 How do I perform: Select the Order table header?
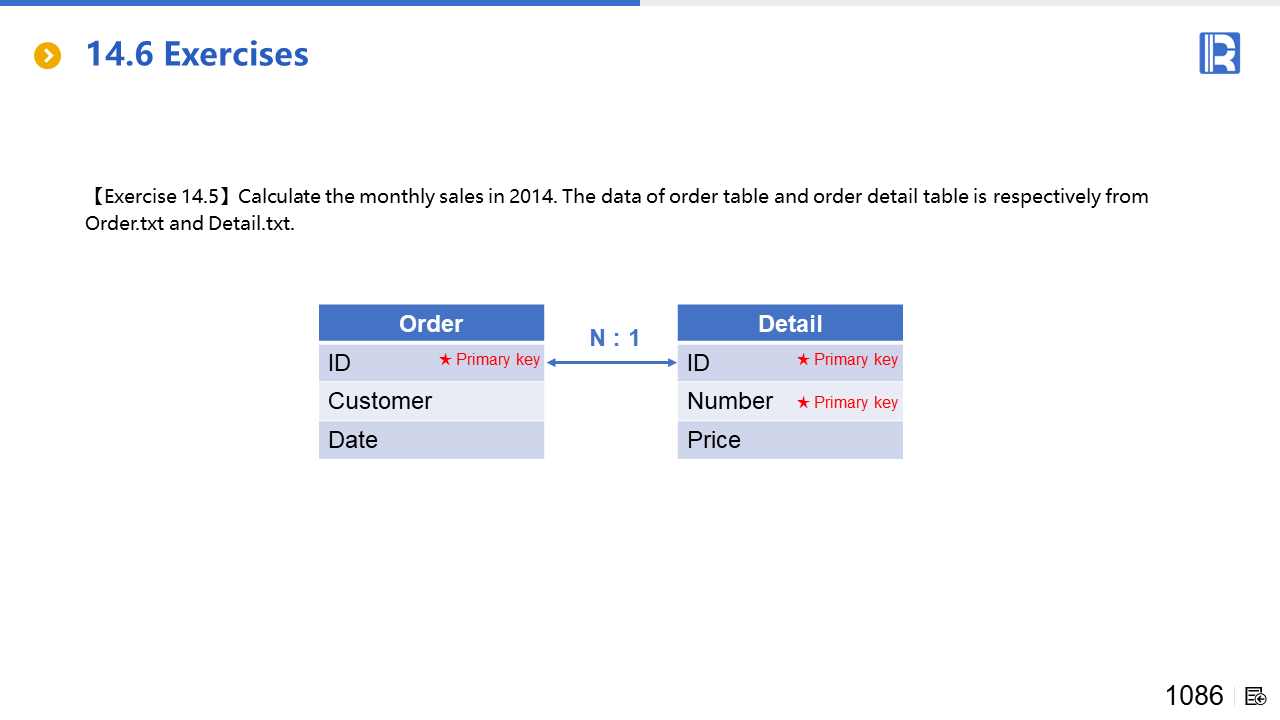(431, 323)
